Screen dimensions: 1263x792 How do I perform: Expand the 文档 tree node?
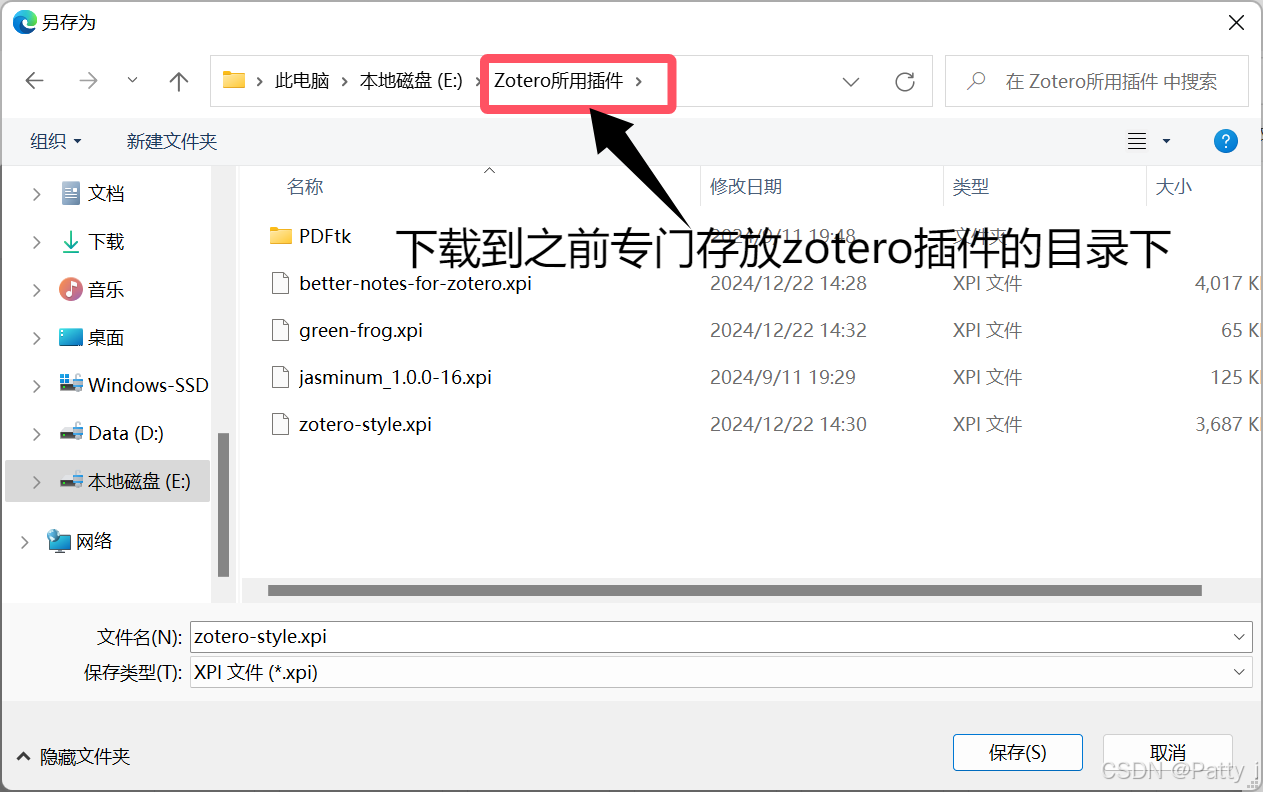[x=37, y=194]
